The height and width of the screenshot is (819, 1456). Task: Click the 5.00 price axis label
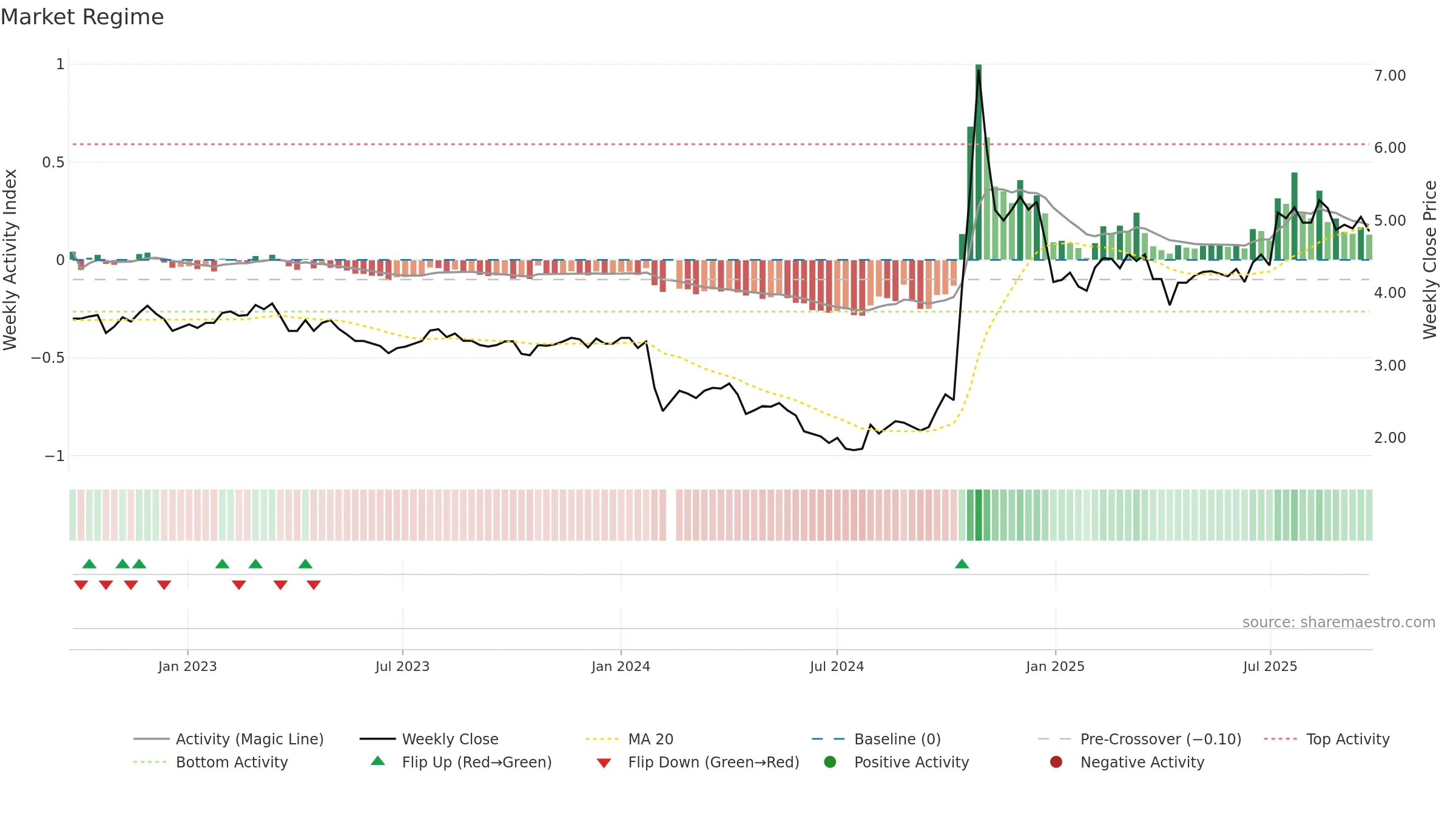click(1390, 221)
